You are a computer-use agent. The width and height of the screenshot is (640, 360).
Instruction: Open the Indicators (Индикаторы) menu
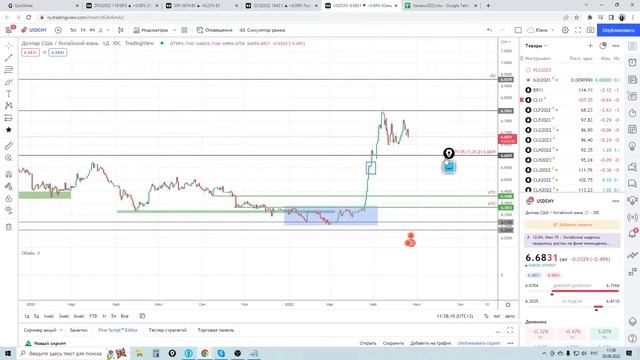pos(151,30)
